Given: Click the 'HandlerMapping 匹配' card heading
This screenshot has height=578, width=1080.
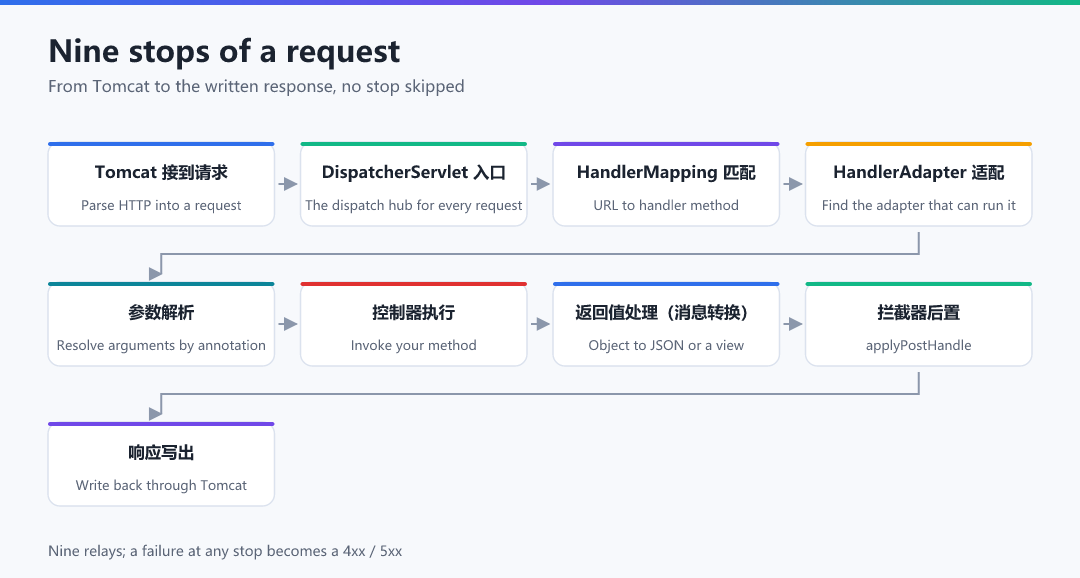Looking at the screenshot, I should tap(666, 172).
